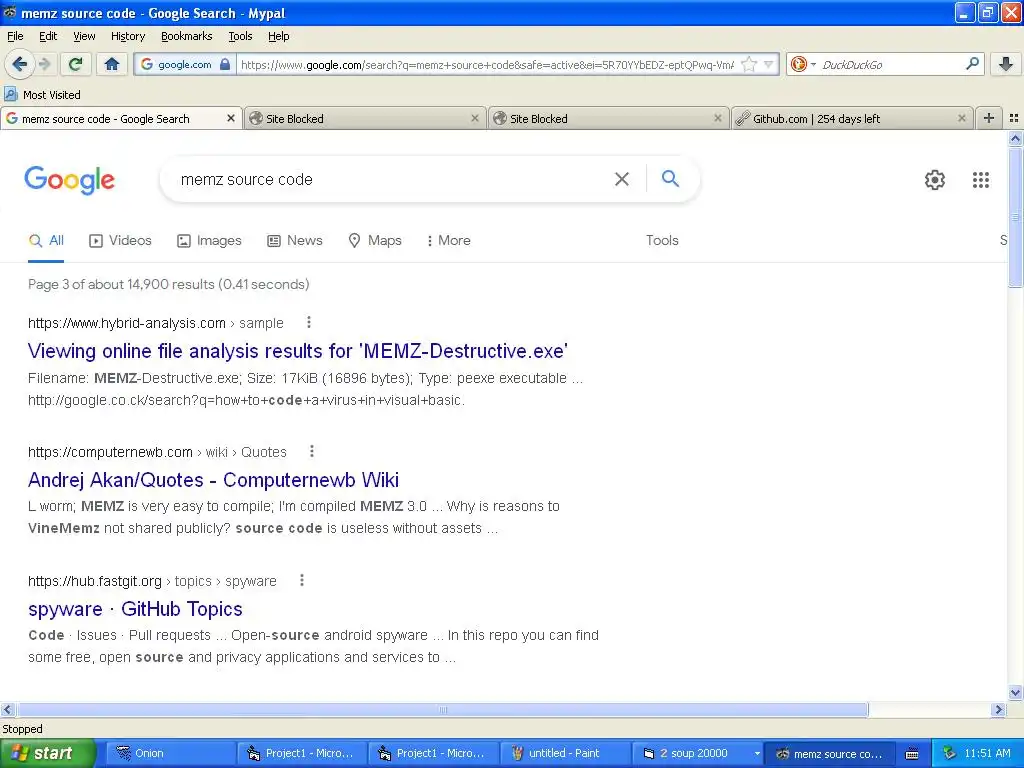This screenshot has height=768, width=1024.
Task: Open the Google apps grid icon
Action: point(980,180)
